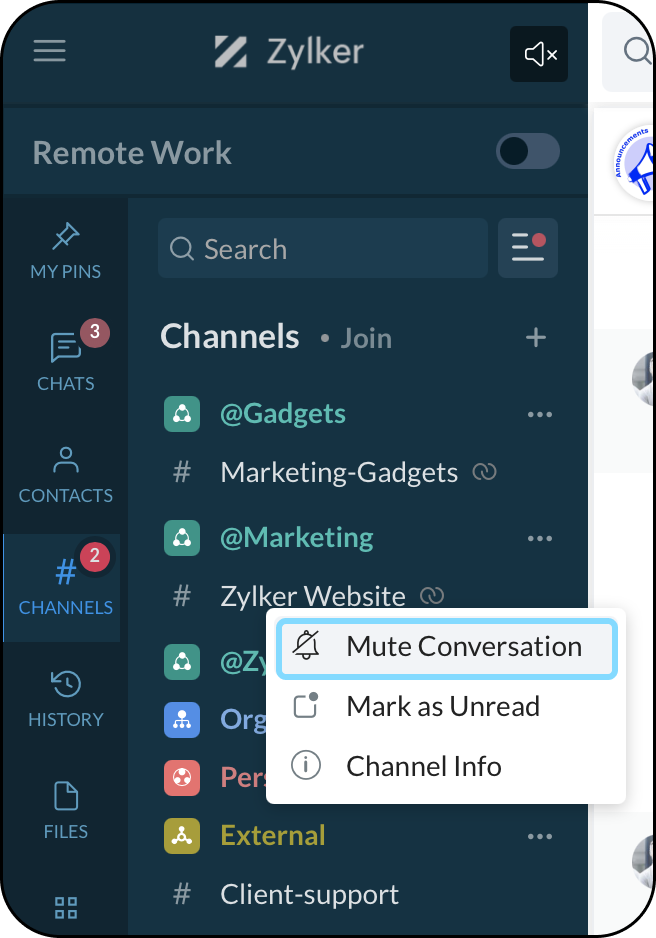Open My Pins in sidebar

66,251
